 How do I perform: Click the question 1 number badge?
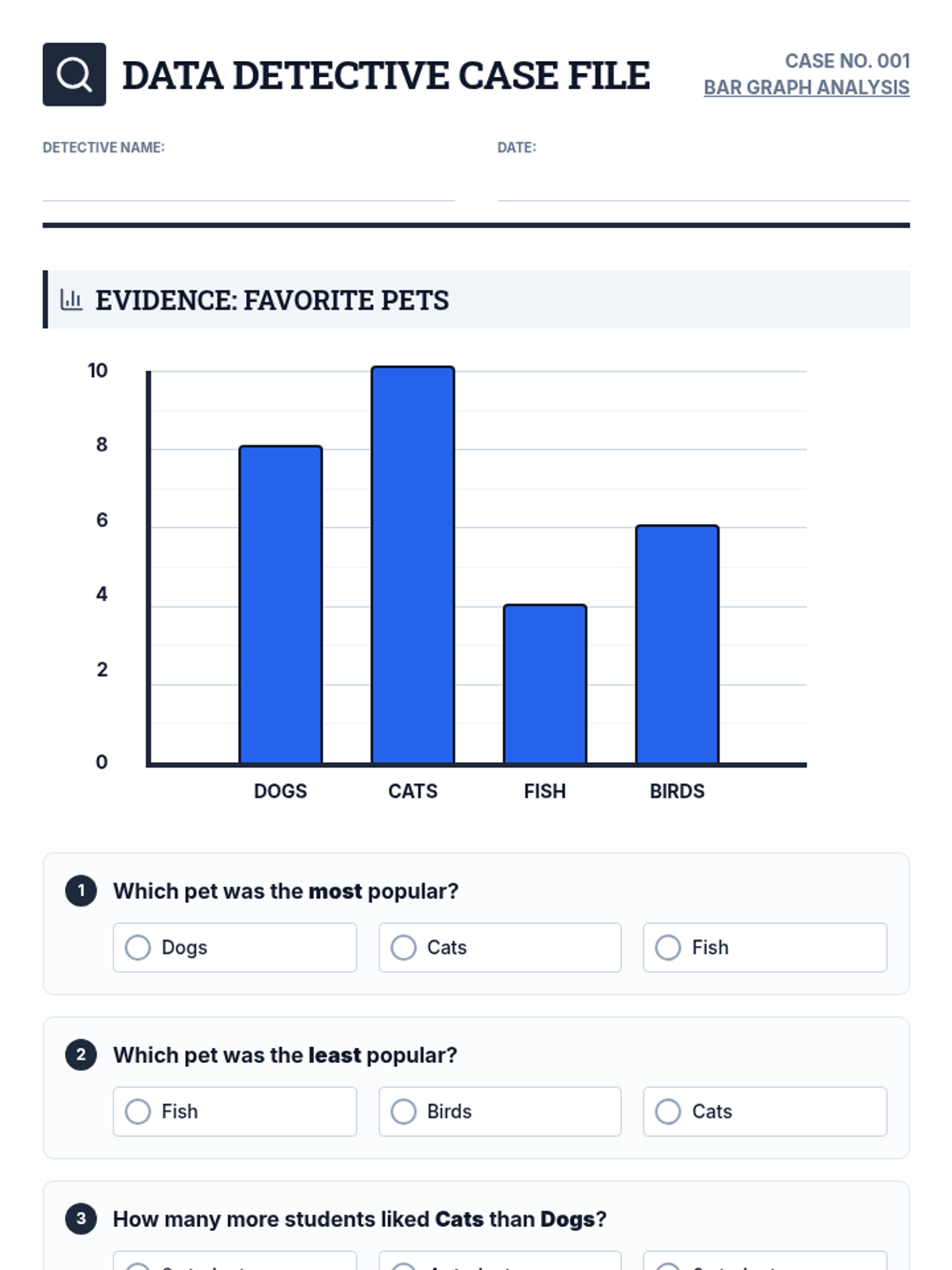pos(81,891)
